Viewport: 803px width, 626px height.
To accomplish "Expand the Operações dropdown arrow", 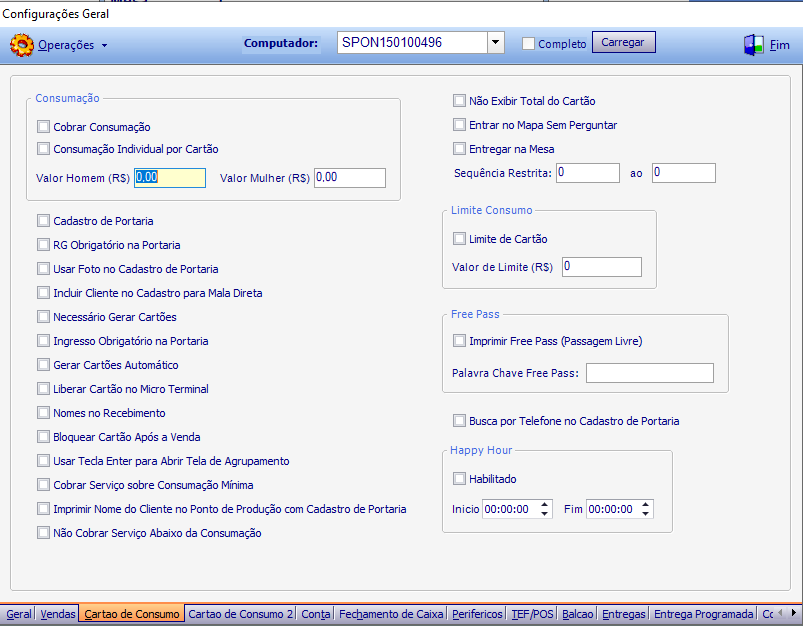I will pyautogui.click(x=104, y=46).
